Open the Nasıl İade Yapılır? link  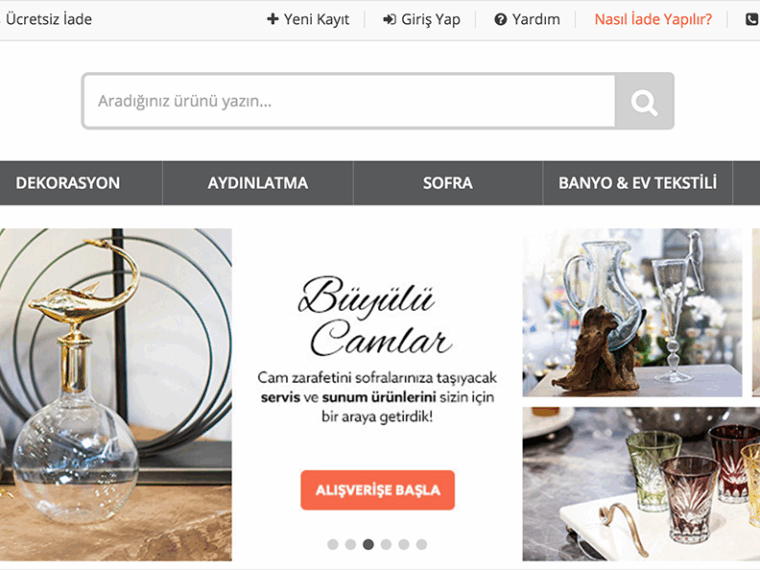tap(653, 19)
